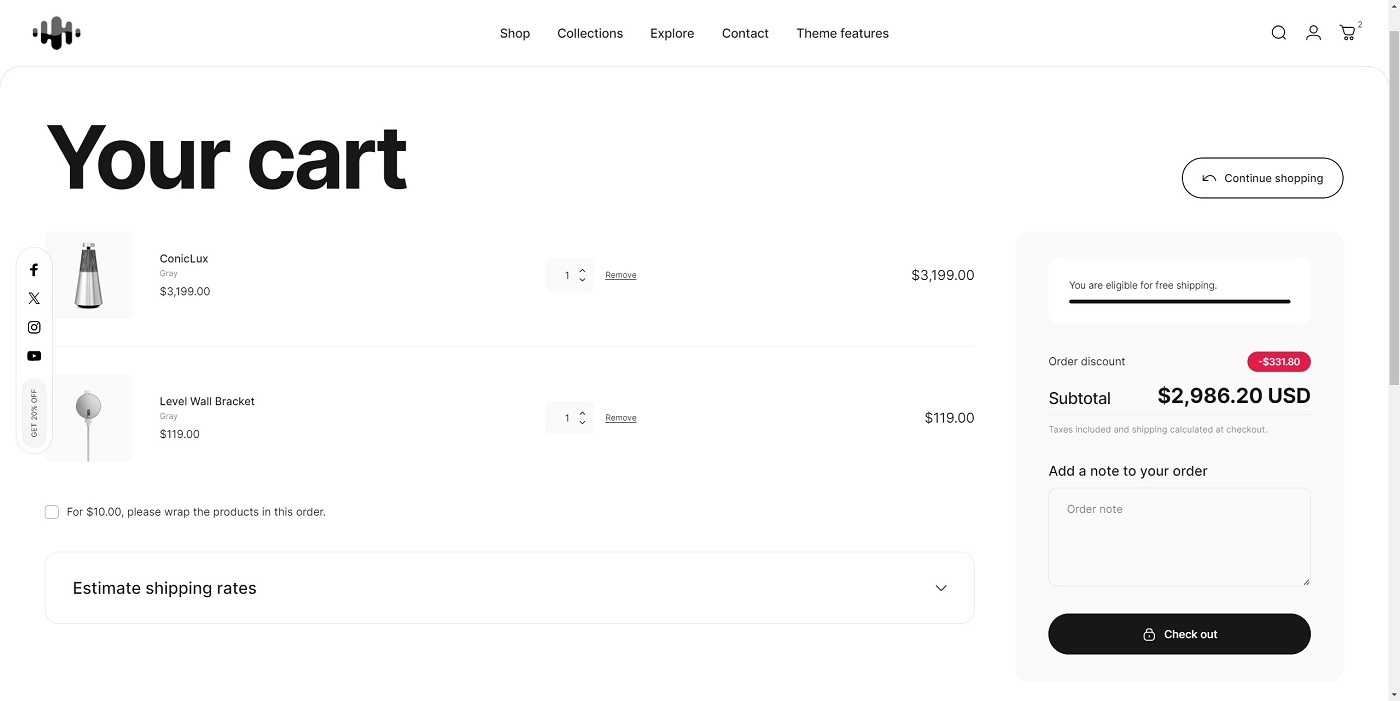Click the store logo in the header
Screen dimensions: 1400x701
pyautogui.click(x=56, y=32)
